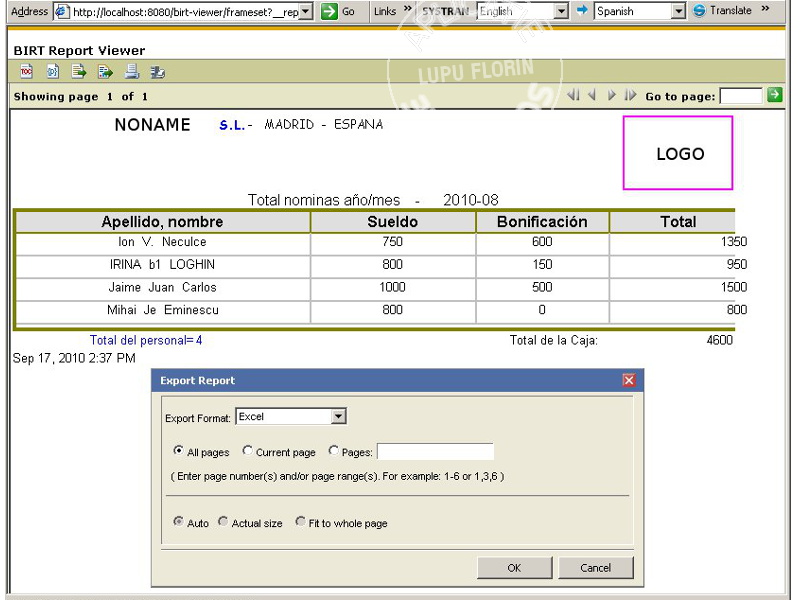Click the Ion V. Neculce cell
The height and width of the screenshot is (600, 800).
click(x=162, y=242)
